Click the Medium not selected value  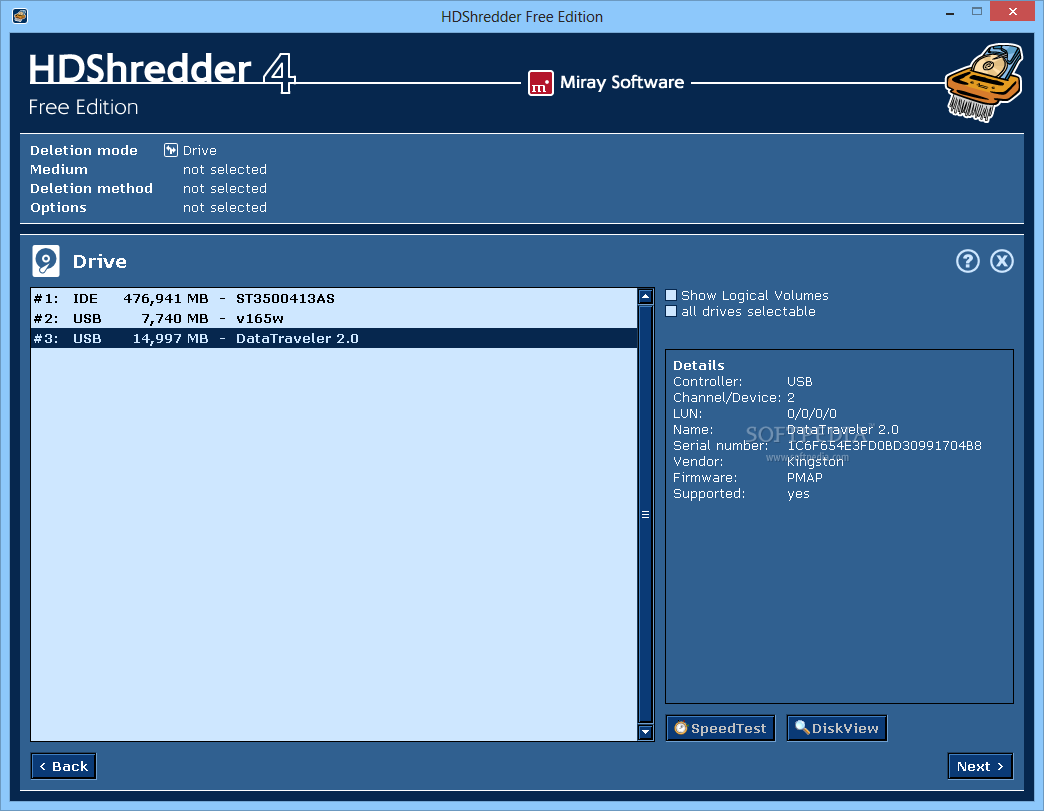click(x=225, y=169)
